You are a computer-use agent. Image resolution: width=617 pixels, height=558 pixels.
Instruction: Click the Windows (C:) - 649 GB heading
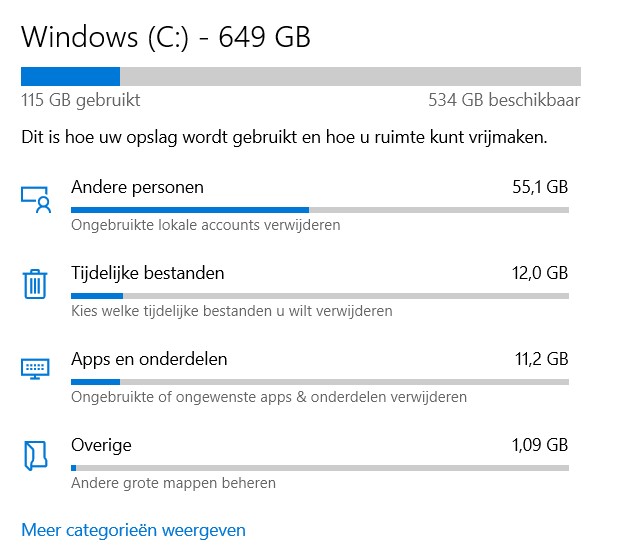[x=166, y=38]
